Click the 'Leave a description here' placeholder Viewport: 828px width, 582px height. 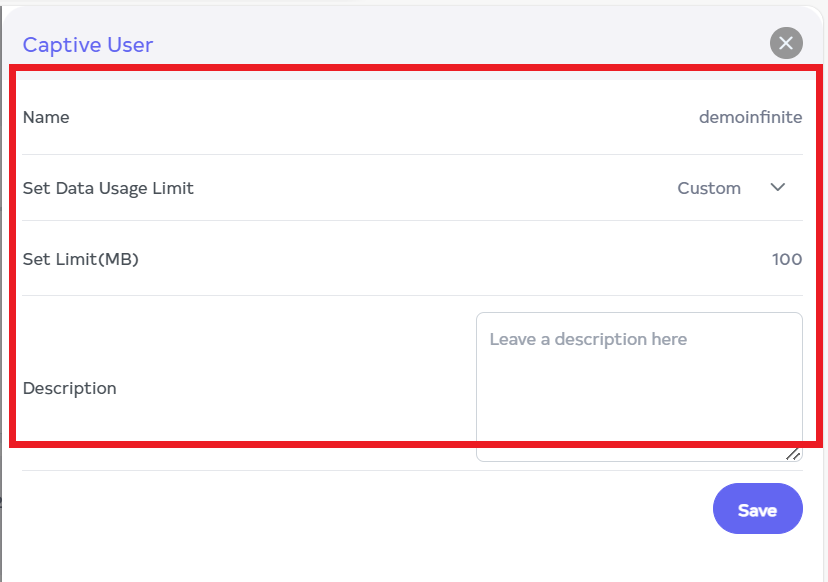click(588, 339)
